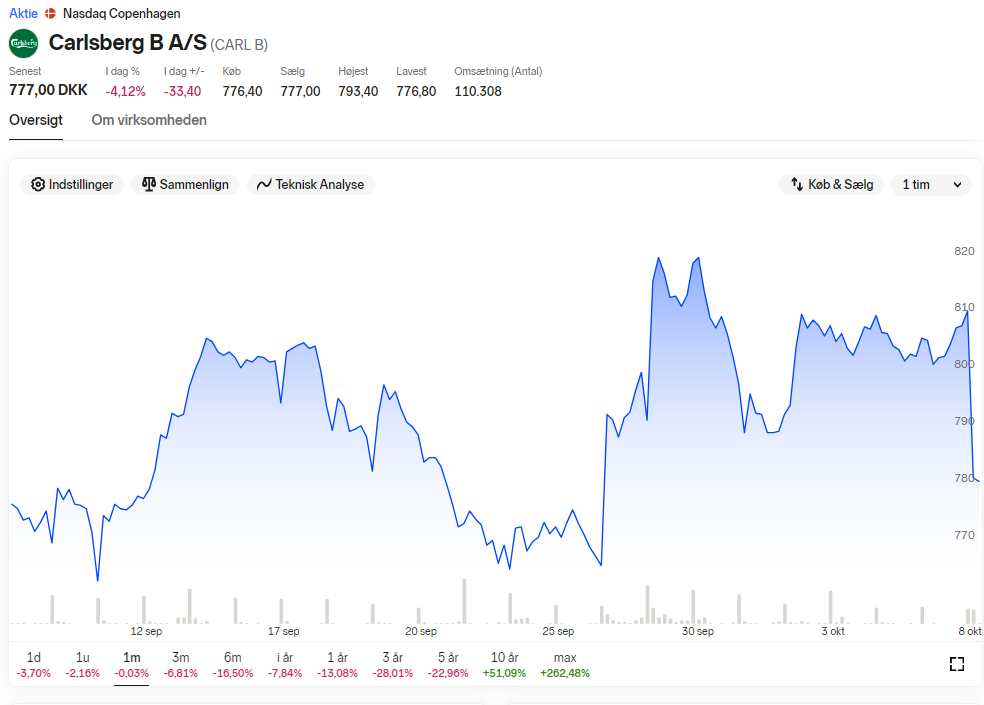The image size is (984, 705).
Task: Click the 20 sep date axis label
Action: click(x=420, y=631)
